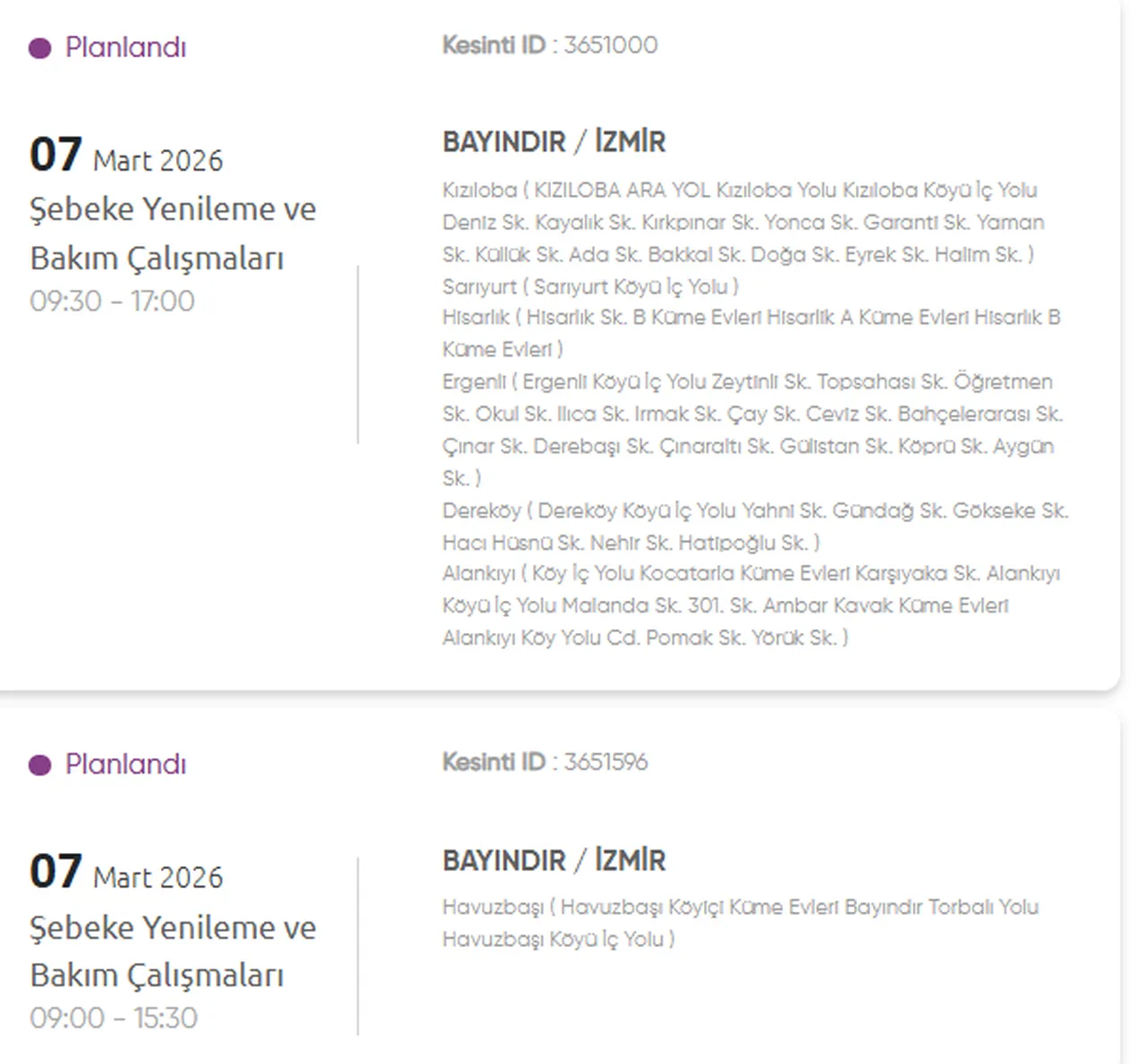This screenshot has width=1145, height=1064.
Task: Select the 07 Mart 2026 date above 09:00 outage
Action: (x=126, y=874)
